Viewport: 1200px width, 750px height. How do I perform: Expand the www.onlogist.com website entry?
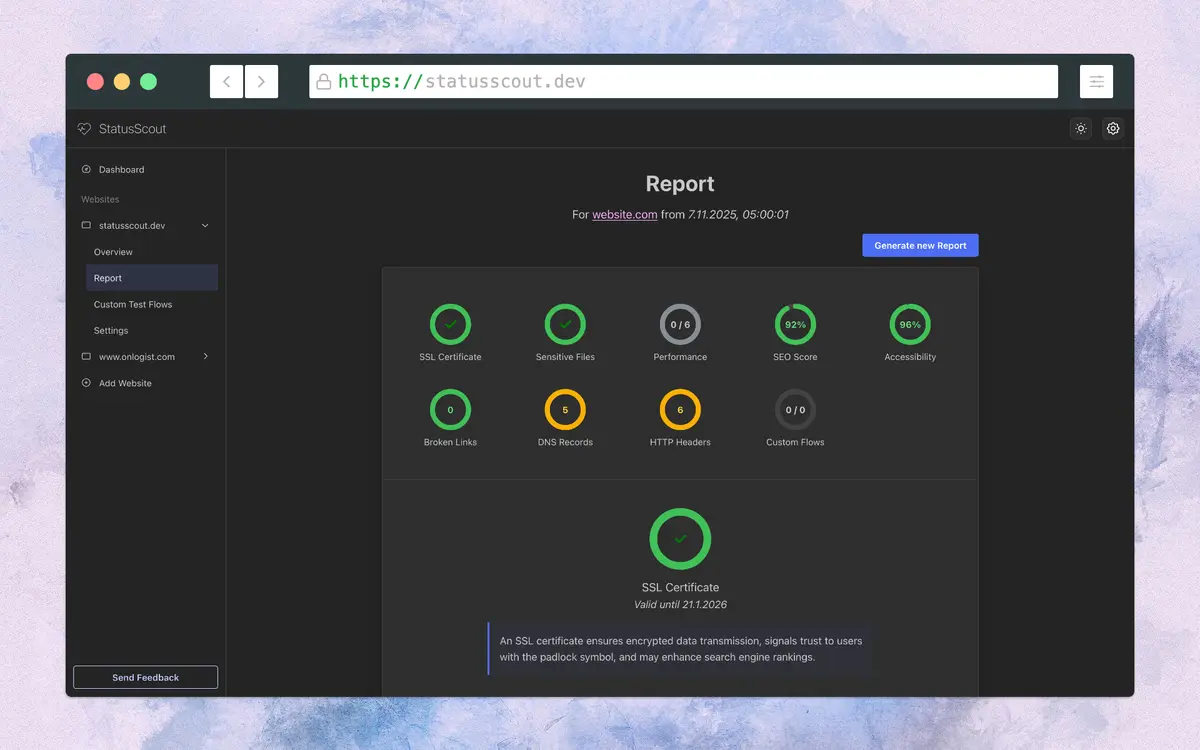pyautogui.click(x=205, y=356)
